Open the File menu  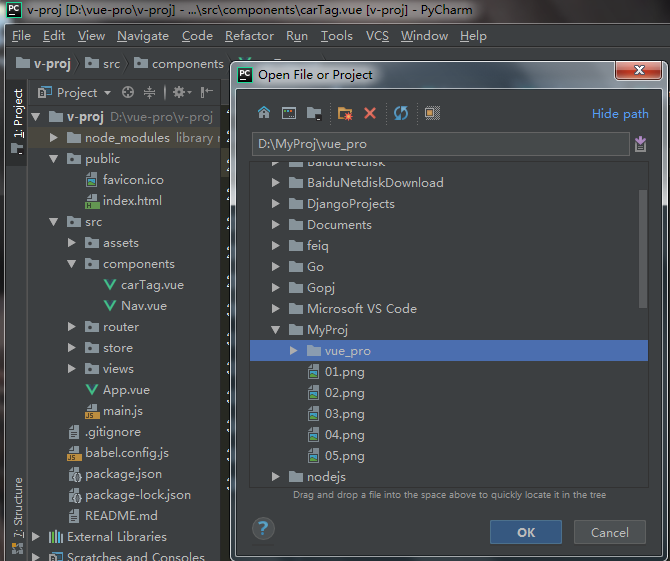(21, 36)
